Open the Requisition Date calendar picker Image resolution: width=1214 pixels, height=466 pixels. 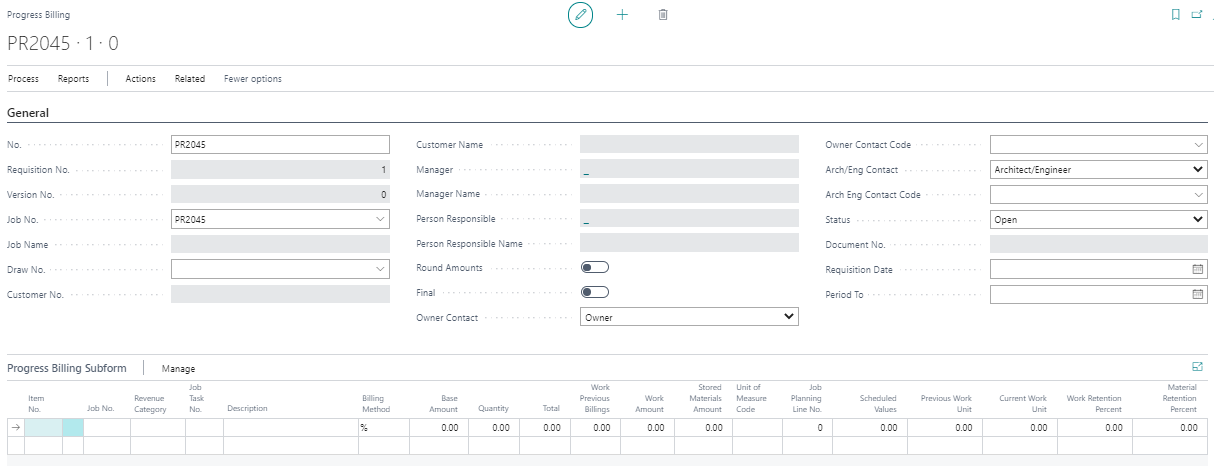point(1198,270)
